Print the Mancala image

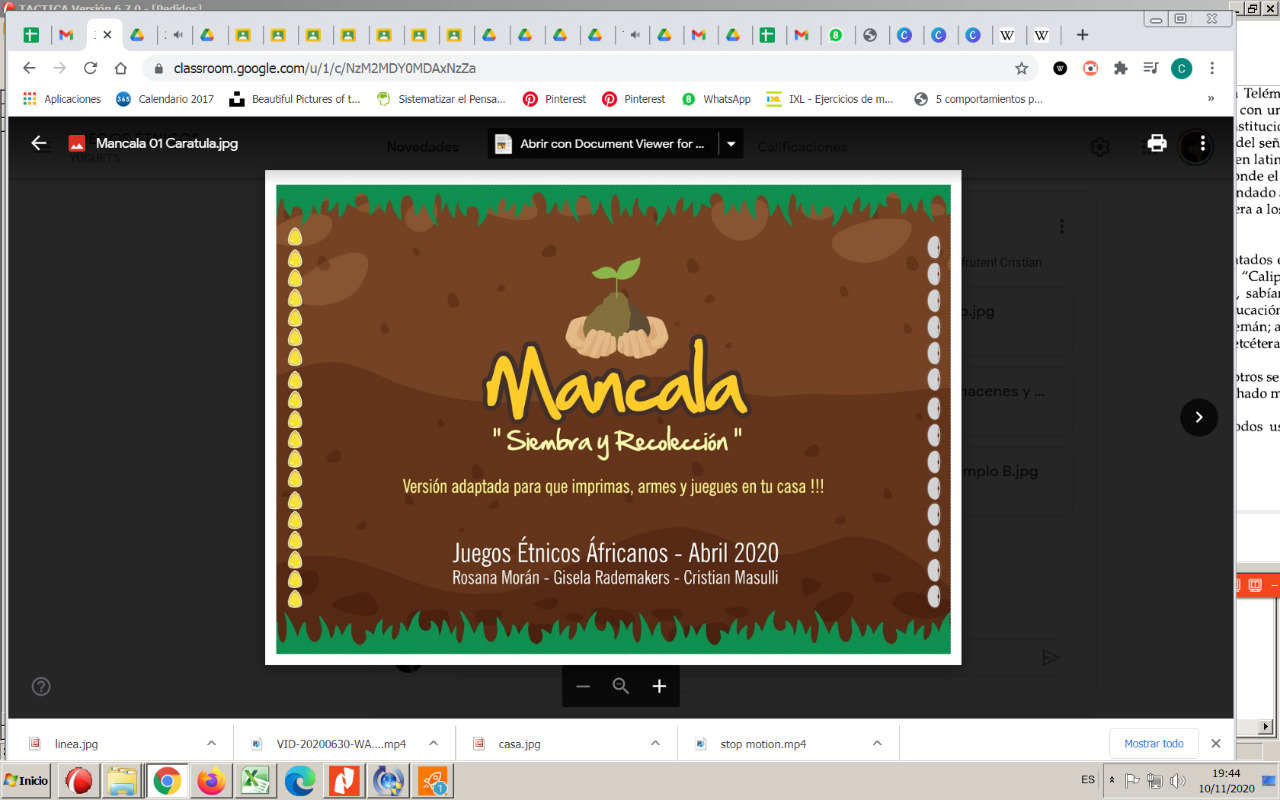pyautogui.click(x=1157, y=143)
